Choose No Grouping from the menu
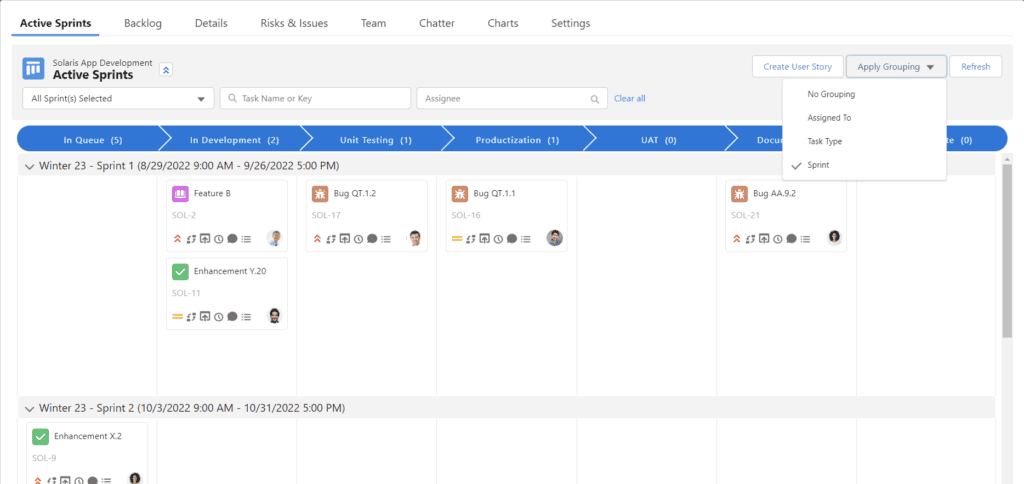This screenshot has height=484, width=1024. click(x=831, y=94)
